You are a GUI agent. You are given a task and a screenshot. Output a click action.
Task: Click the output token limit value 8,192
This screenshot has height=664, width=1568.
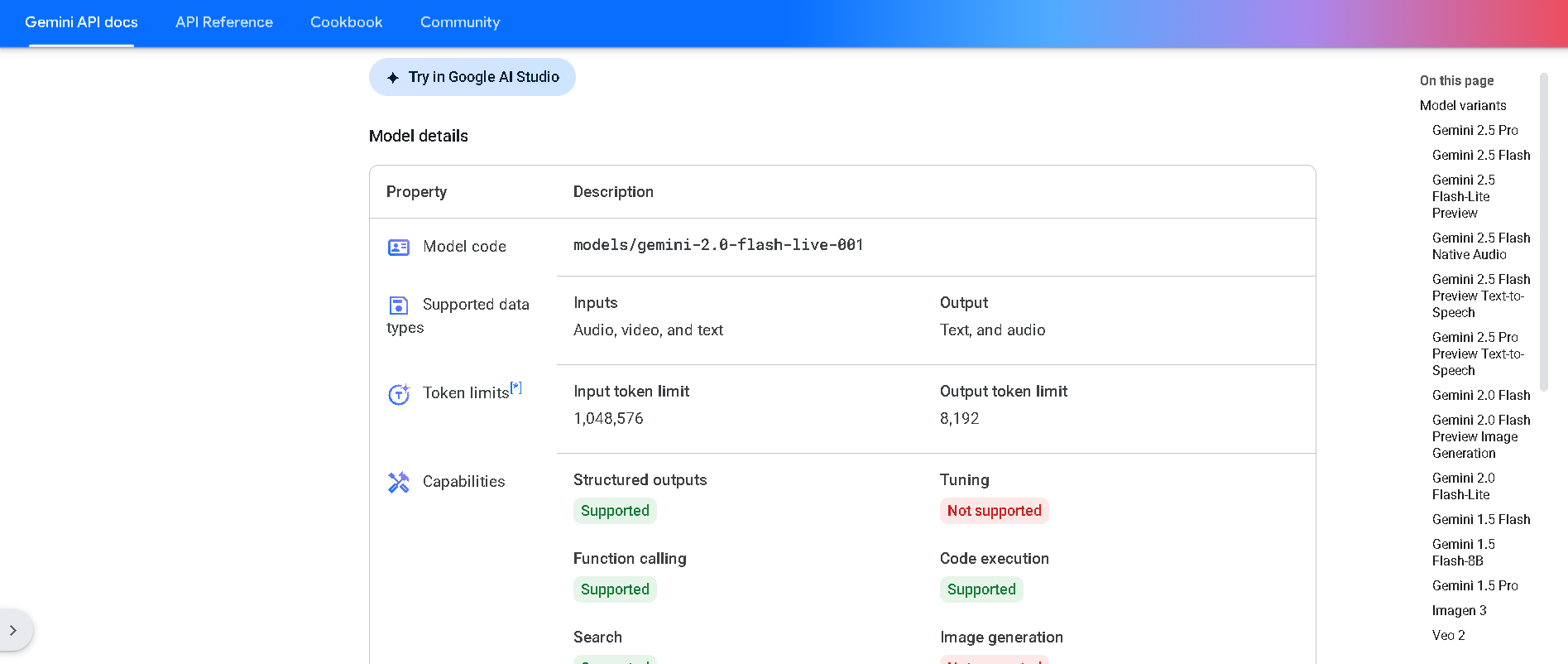click(959, 418)
